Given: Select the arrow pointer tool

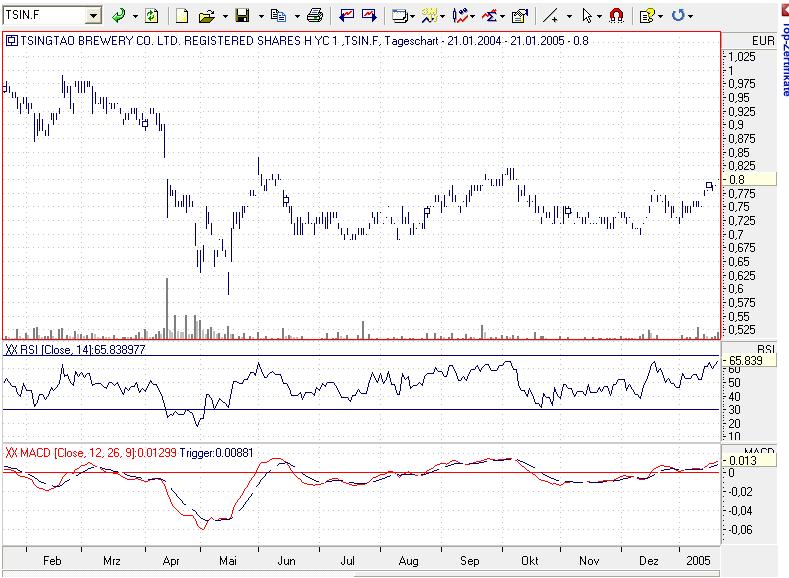Looking at the screenshot, I should (587, 16).
